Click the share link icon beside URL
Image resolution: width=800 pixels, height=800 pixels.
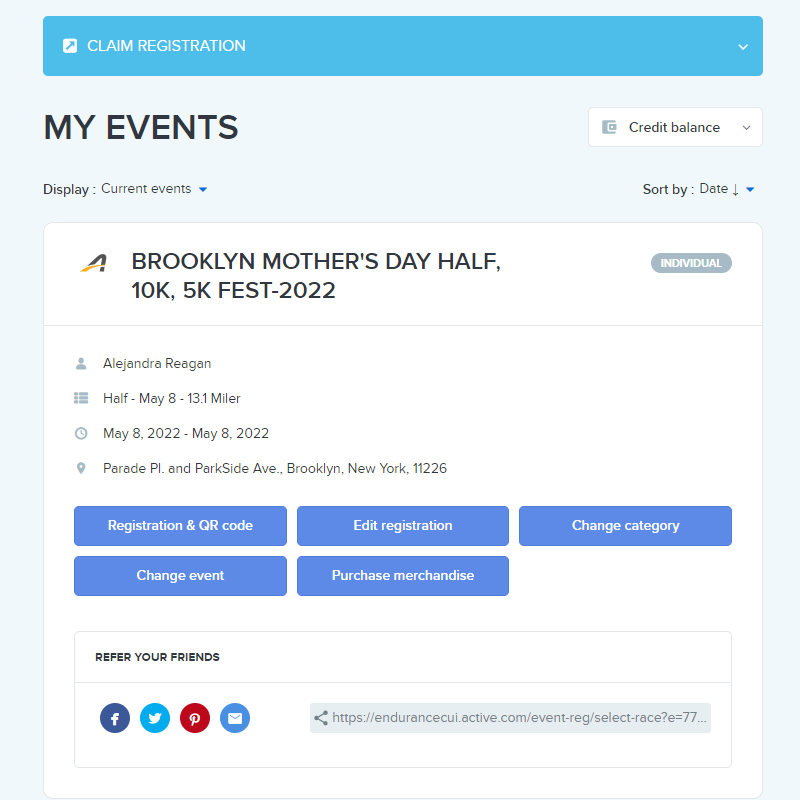[321, 718]
